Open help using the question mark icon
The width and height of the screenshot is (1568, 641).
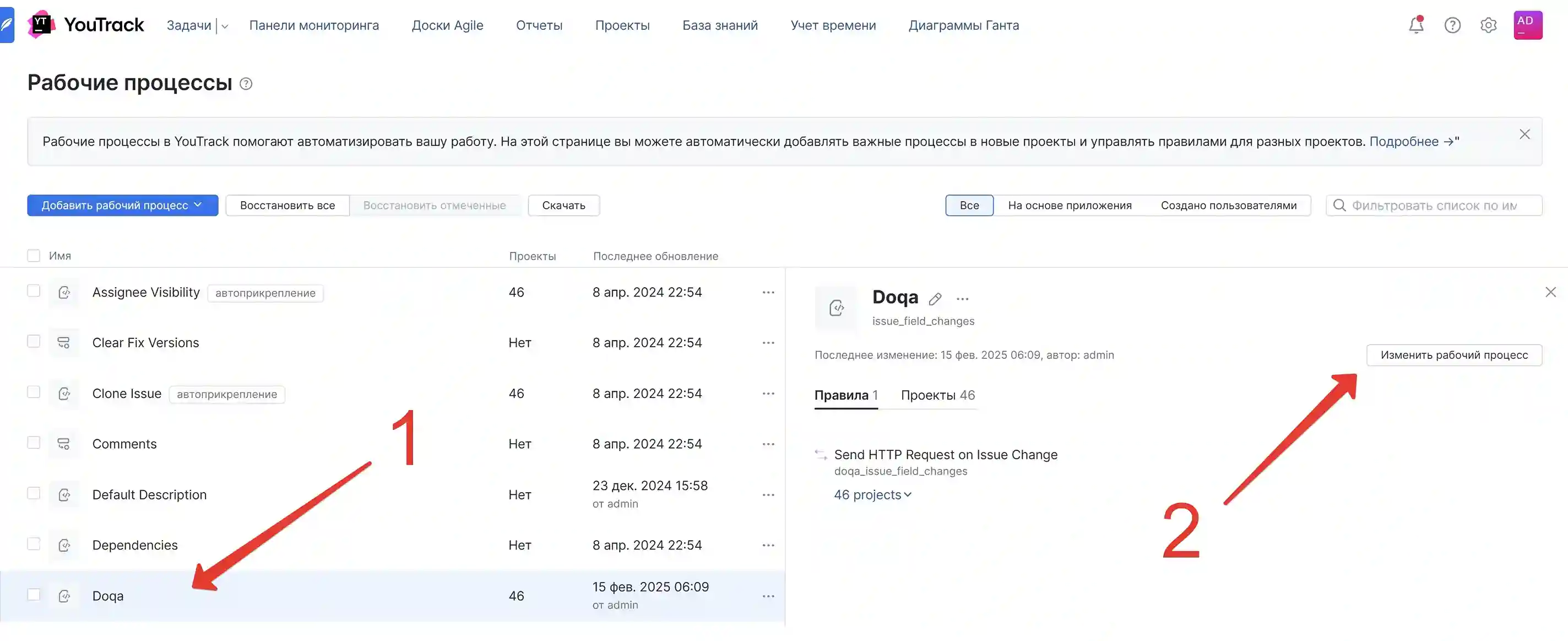point(1452,25)
